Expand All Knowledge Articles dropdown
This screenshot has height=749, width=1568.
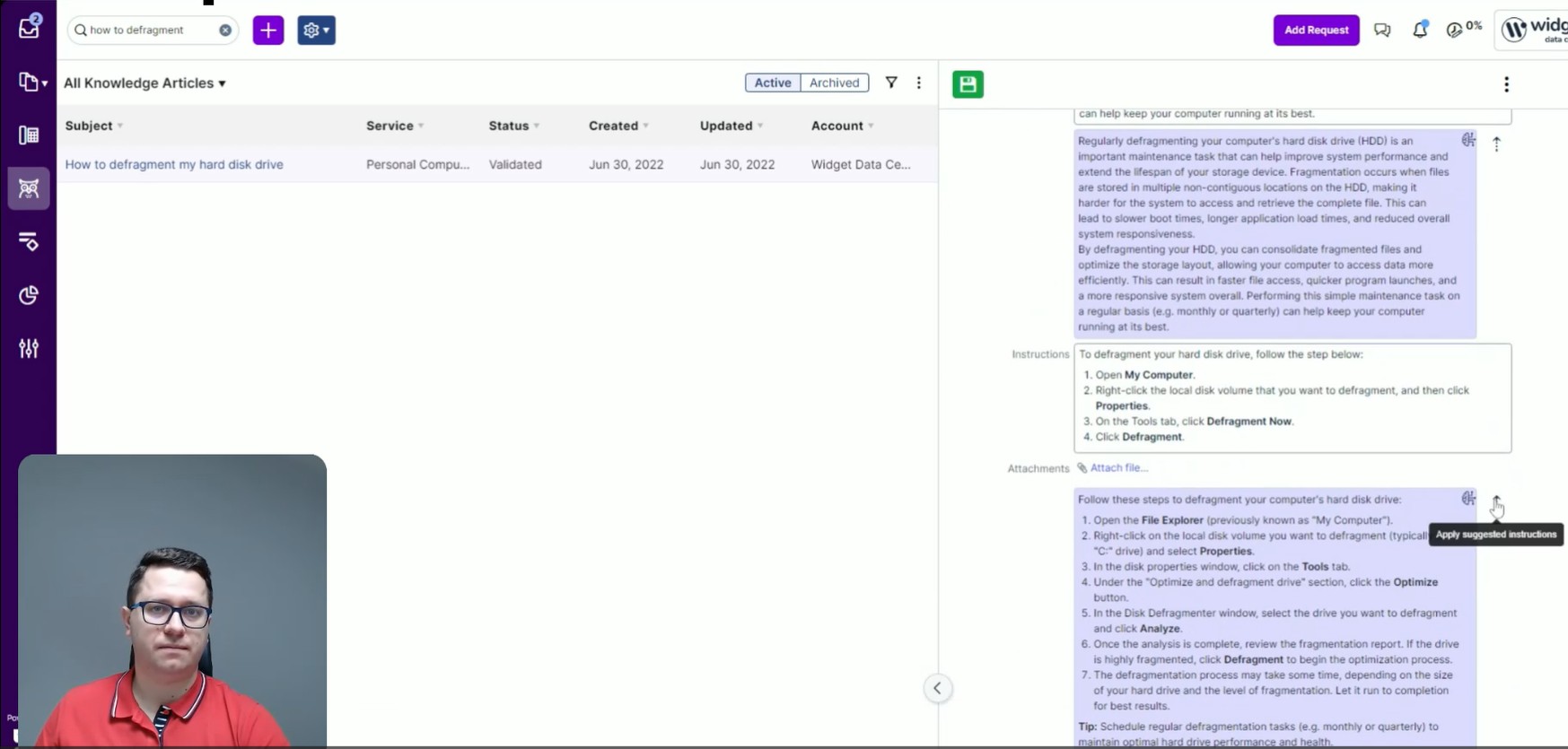click(x=145, y=83)
